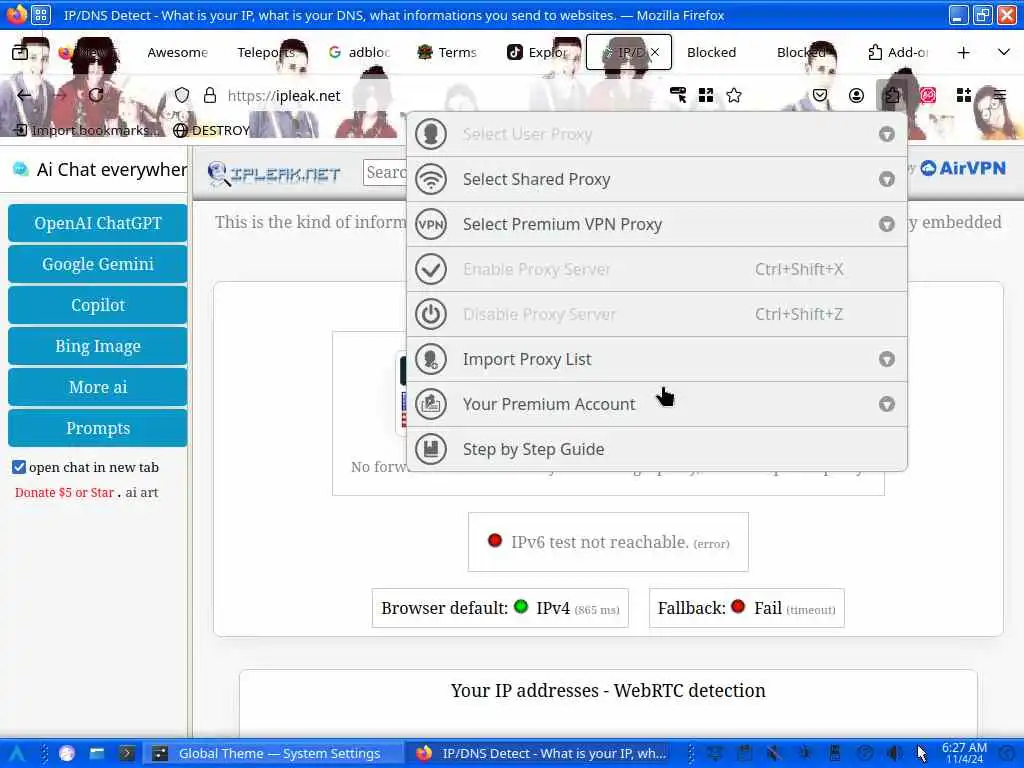This screenshot has height=768, width=1024.
Task: Open a new tab with plus button
Action: (963, 52)
